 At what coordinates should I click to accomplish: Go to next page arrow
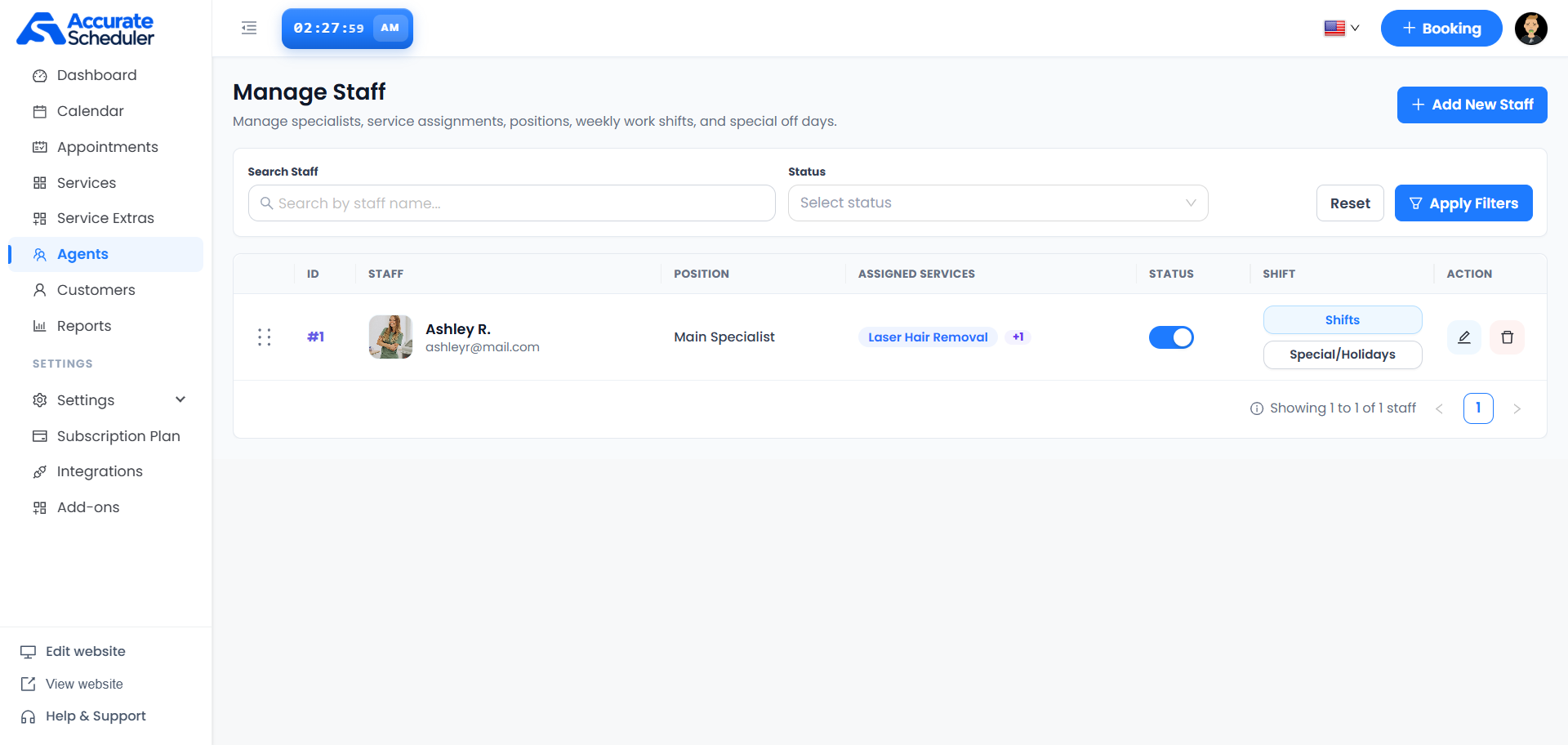click(x=1517, y=408)
